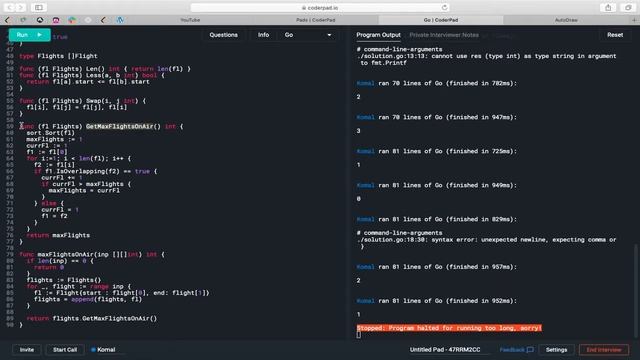Open the Feedback link
The height and width of the screenshot is (360, 640).
coord(516,350)
